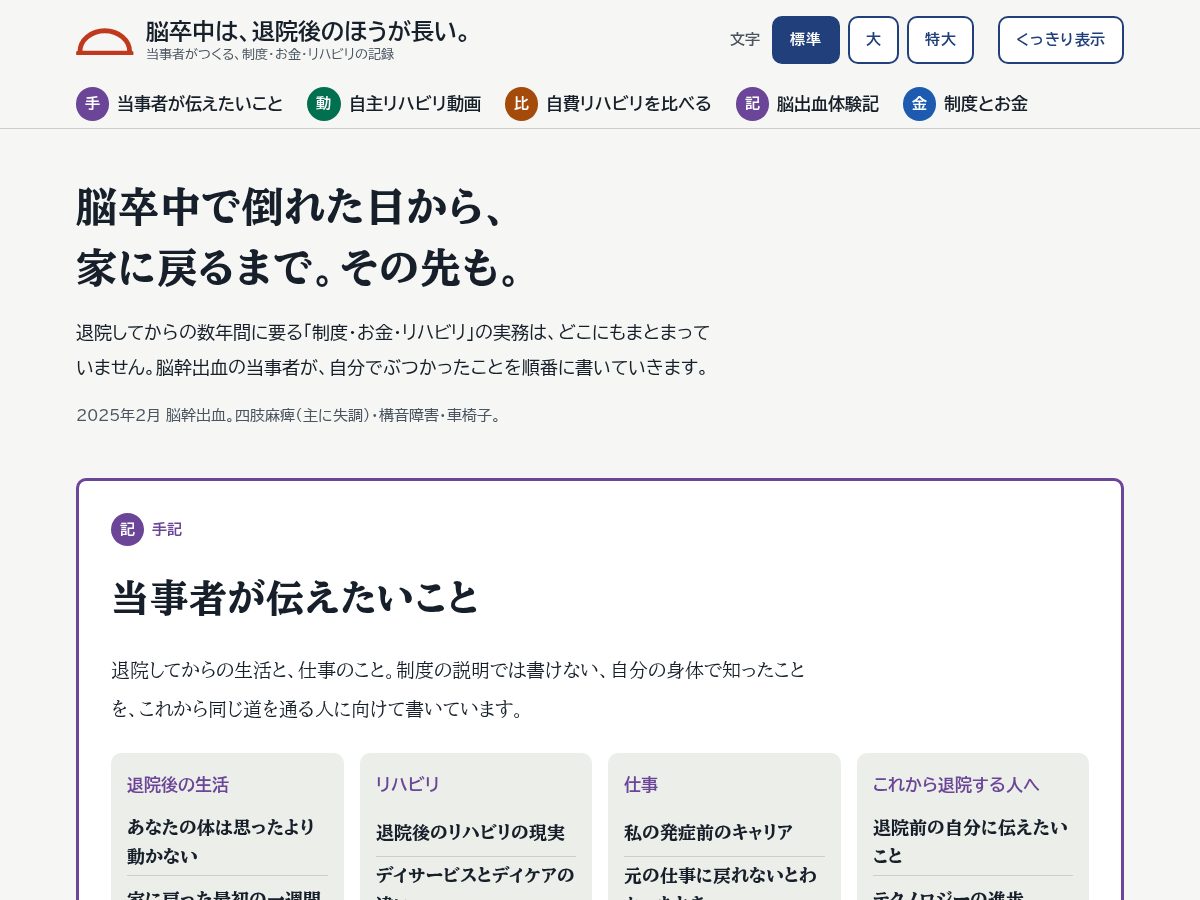Toggle the くっきり表示 high-contrast mode

coord(1060,40)
